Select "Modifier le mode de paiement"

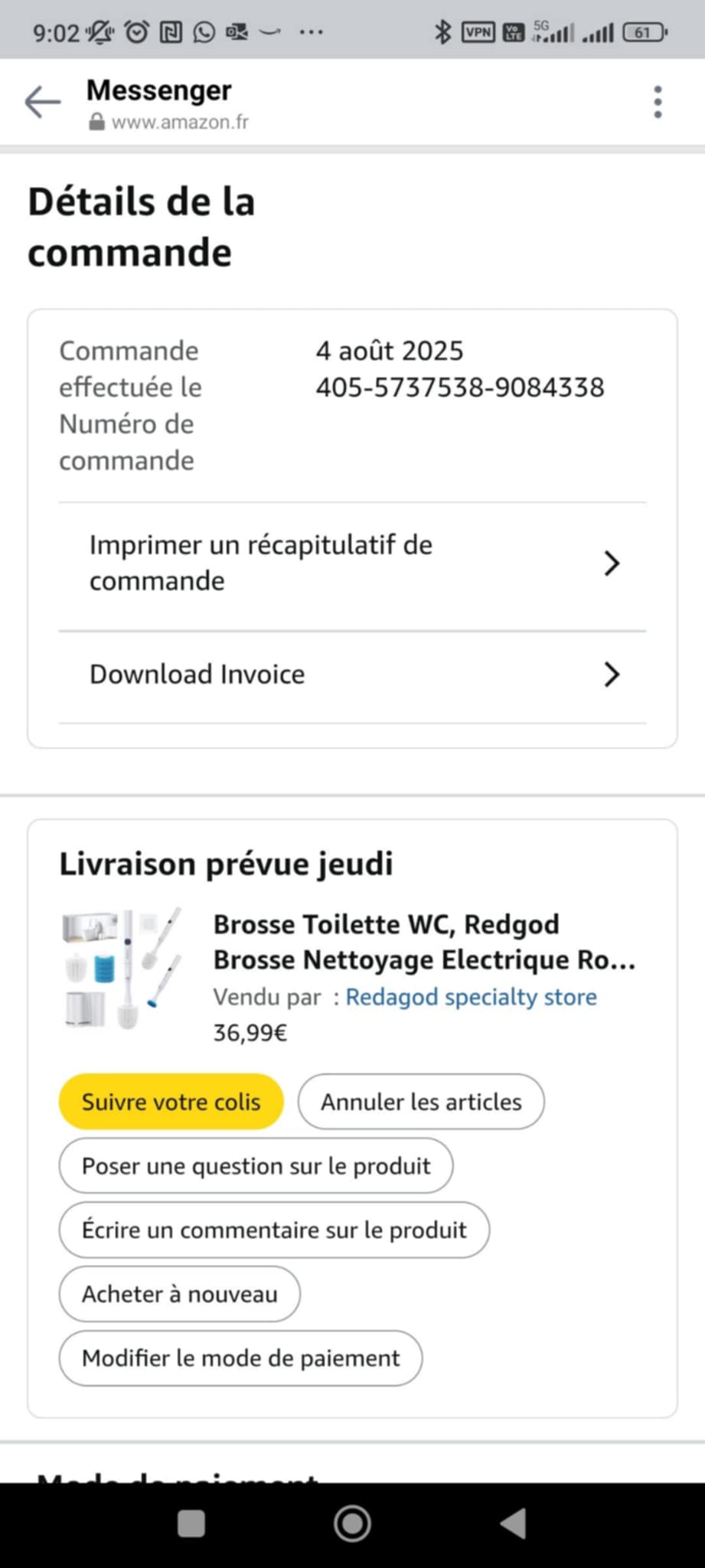click(240, 1358)
